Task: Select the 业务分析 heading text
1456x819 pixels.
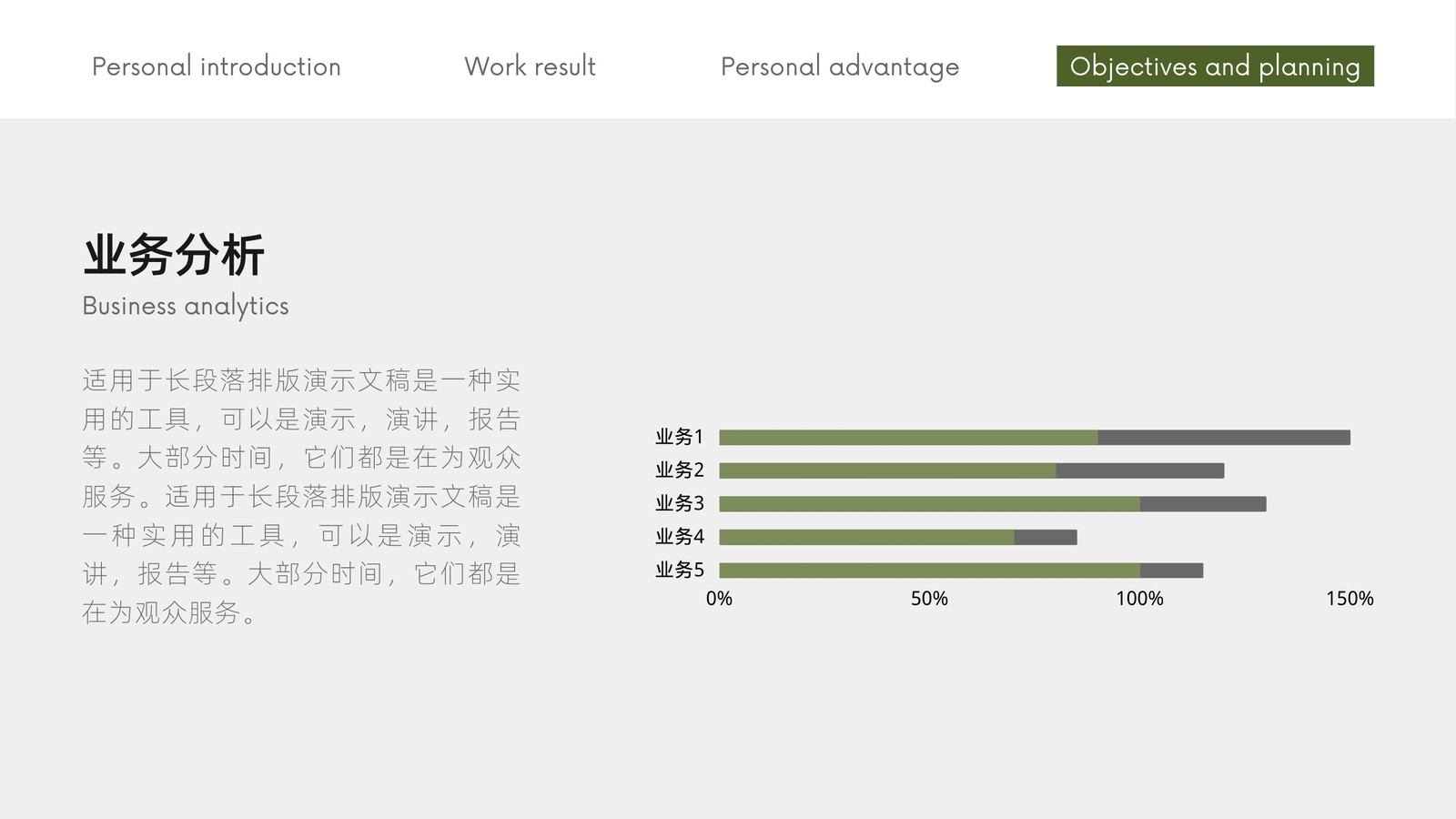Action: click(x=174, y=255)
